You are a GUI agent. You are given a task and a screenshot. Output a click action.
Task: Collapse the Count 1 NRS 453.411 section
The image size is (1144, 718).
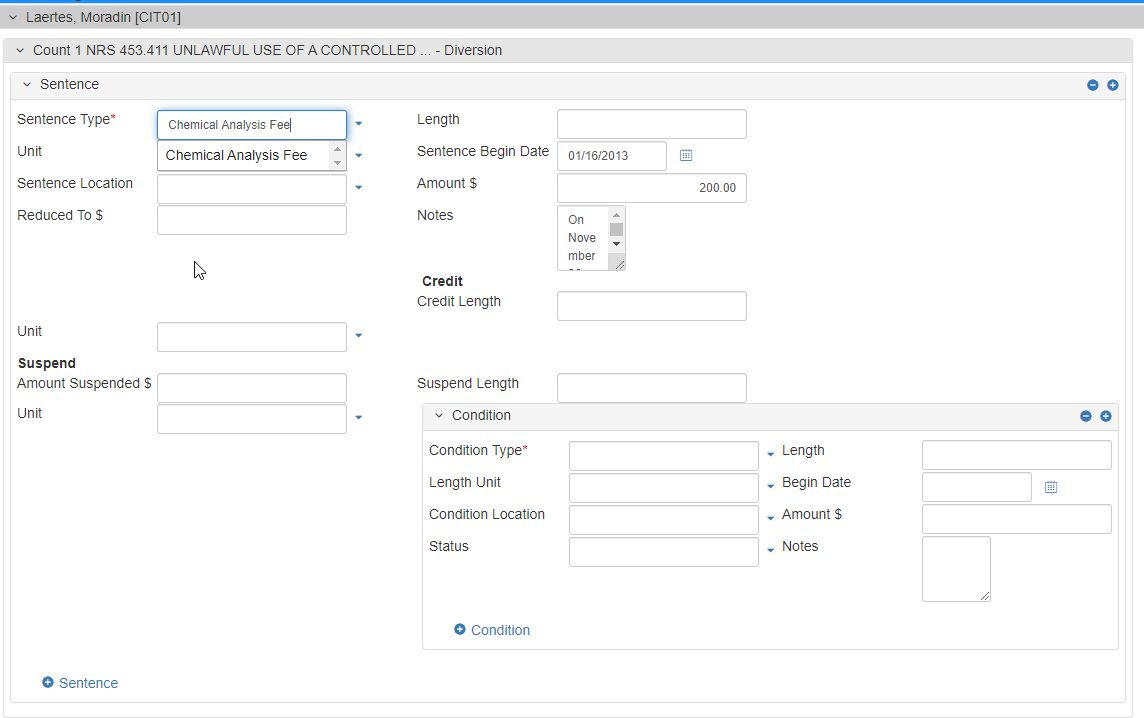point(19,50)
